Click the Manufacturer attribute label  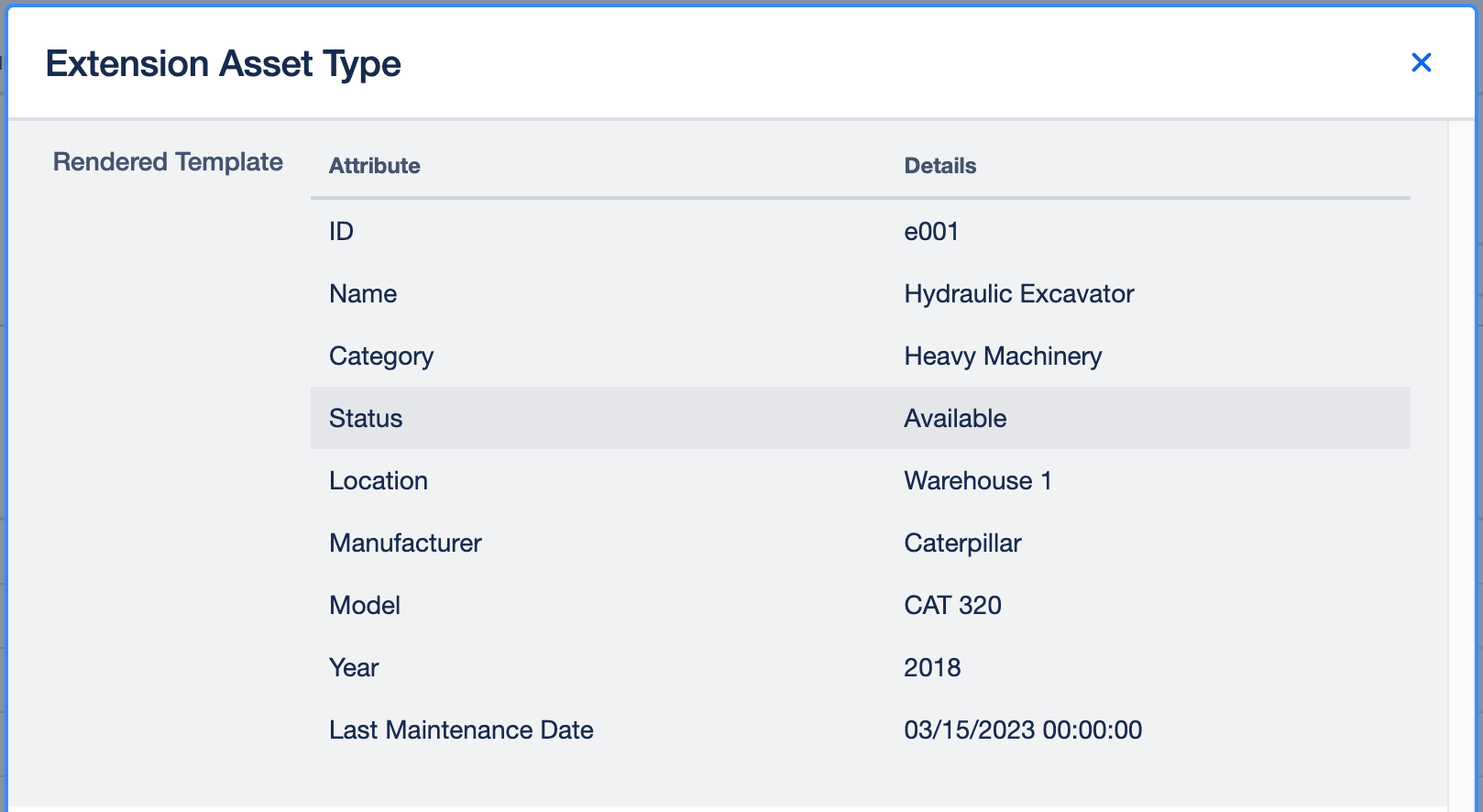(x=404, y=543)
